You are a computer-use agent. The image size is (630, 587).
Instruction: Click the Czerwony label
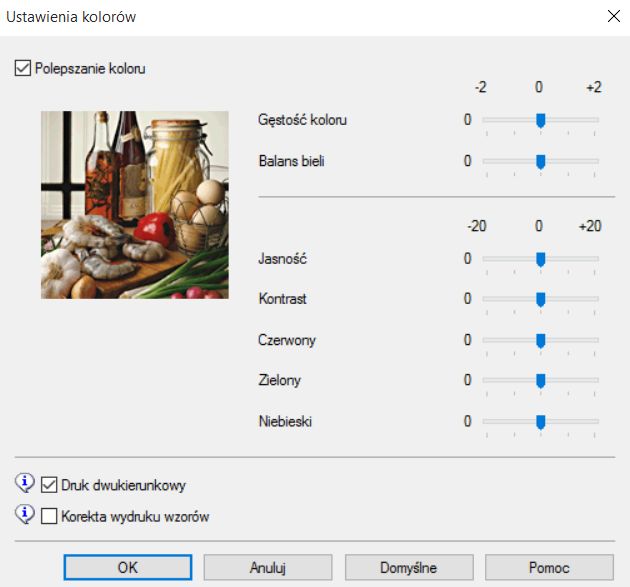click(287, 340)
